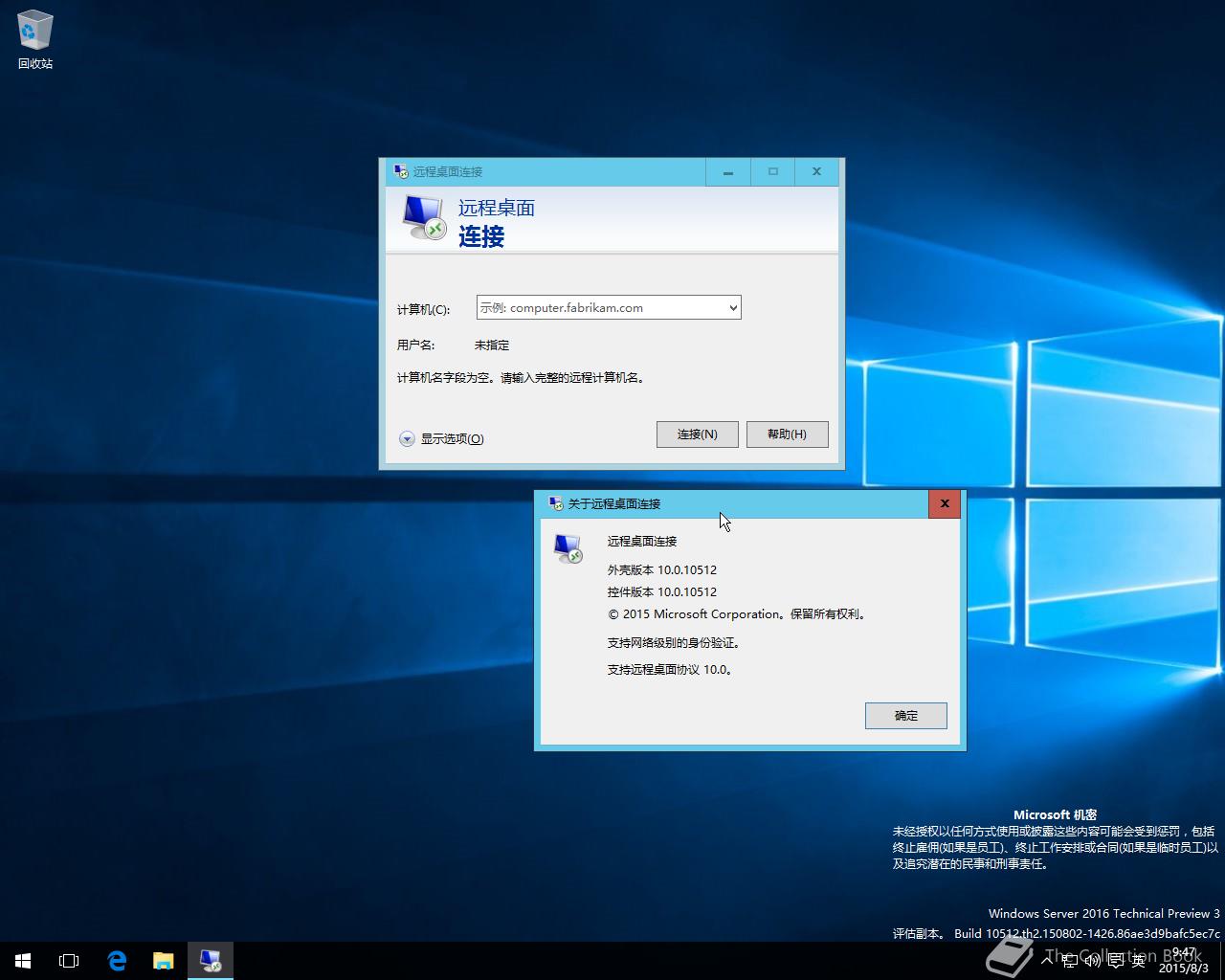Image resolution: width=1225 pixels, height=980 pixels.
Task: Click the 计算机名字段为空 hint message
Action: pyautogui.click(x=522, y=378)
